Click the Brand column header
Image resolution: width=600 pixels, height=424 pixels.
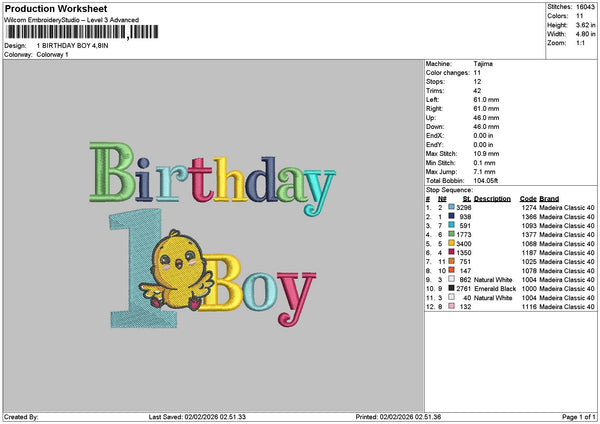(x=549, y=198)
